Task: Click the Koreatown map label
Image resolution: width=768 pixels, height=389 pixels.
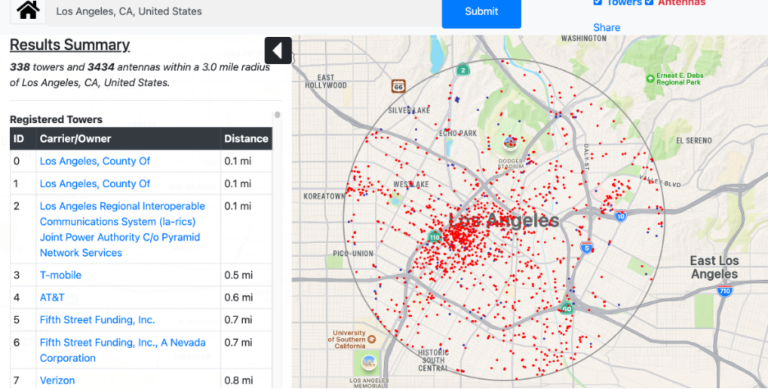Action: click(x=324, y=196)
